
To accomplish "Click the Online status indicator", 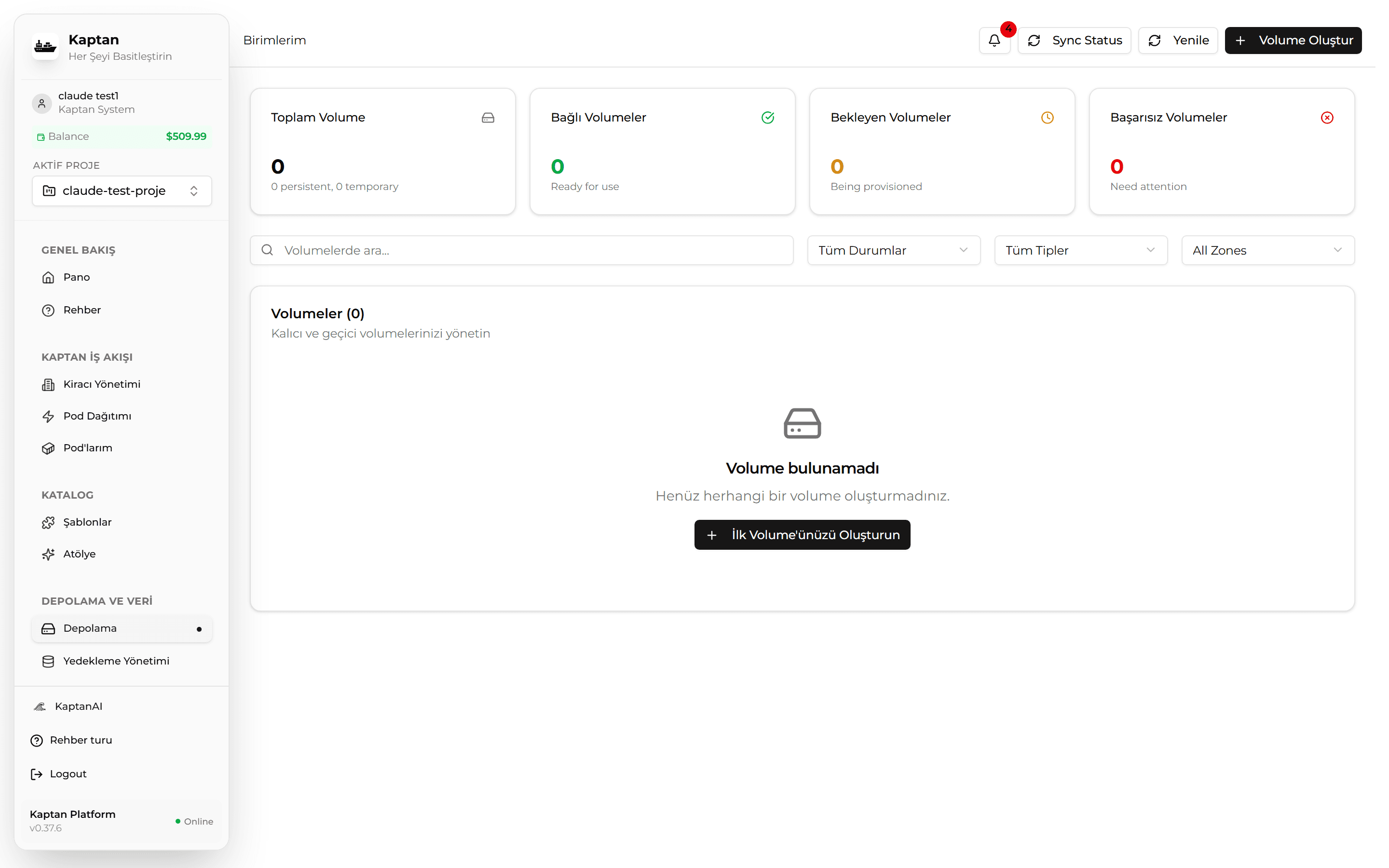I will coord(194,822).
